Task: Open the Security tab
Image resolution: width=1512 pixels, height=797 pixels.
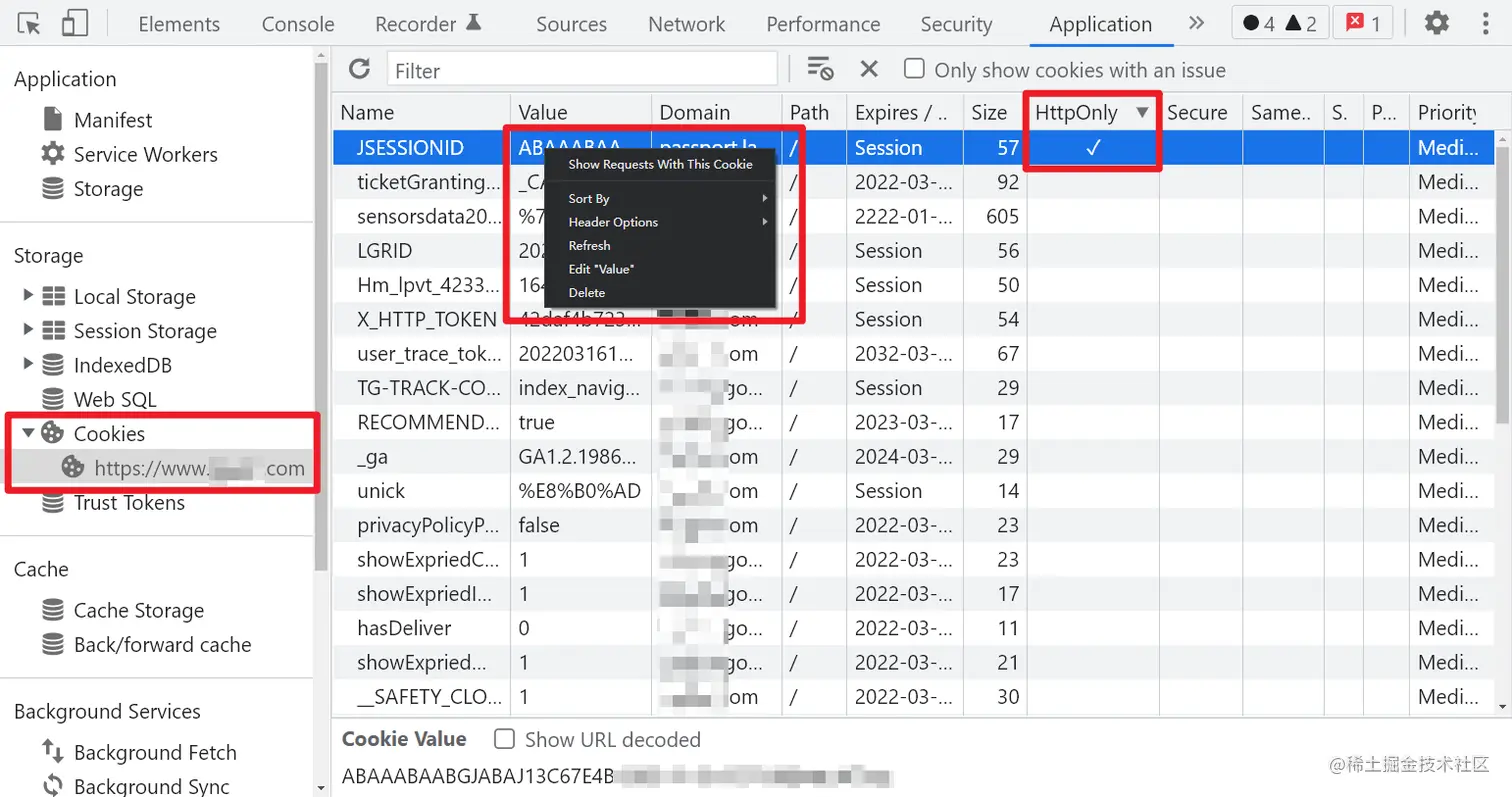Action: 956,24
